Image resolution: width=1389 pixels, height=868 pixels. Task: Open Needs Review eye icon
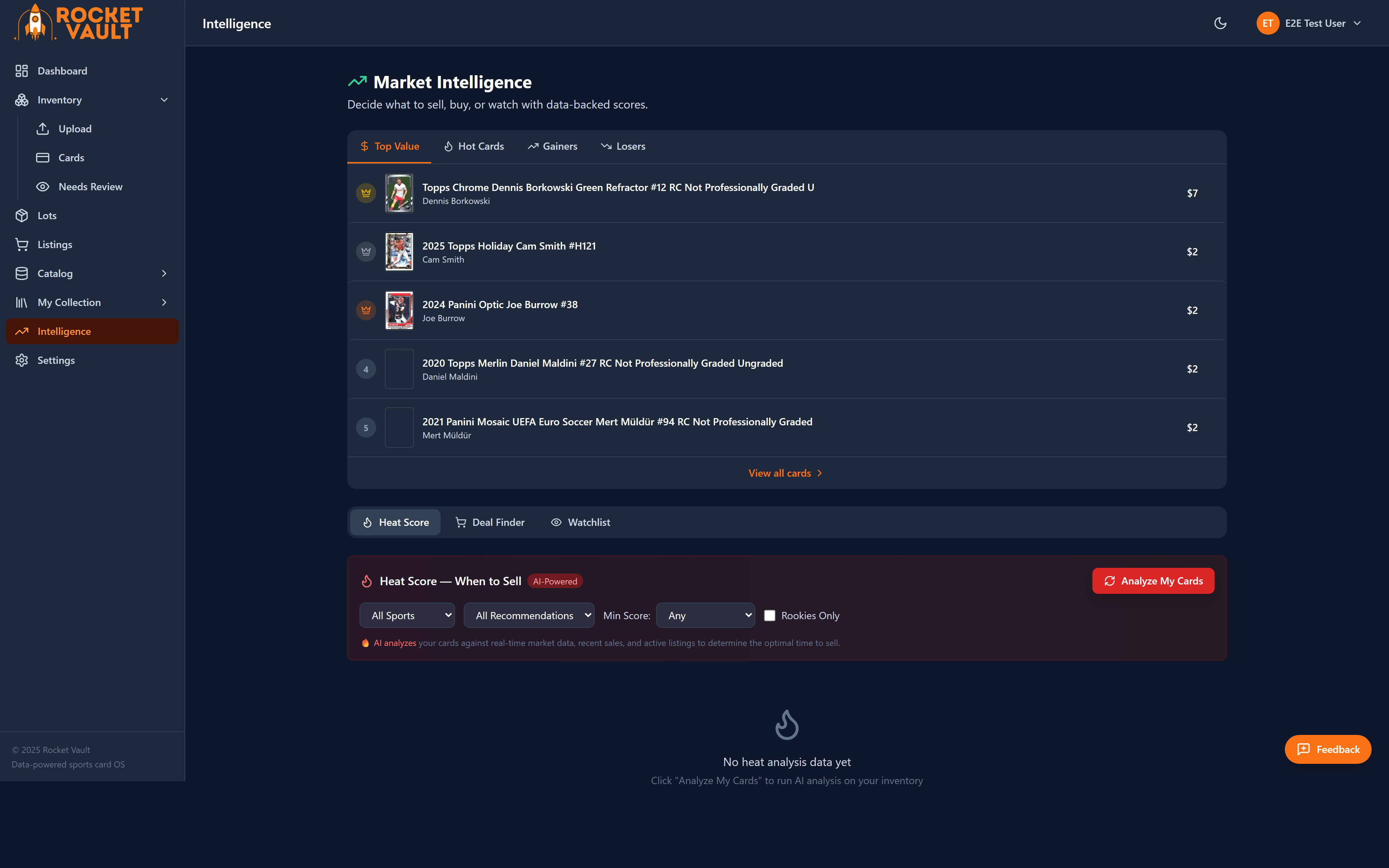42,187
